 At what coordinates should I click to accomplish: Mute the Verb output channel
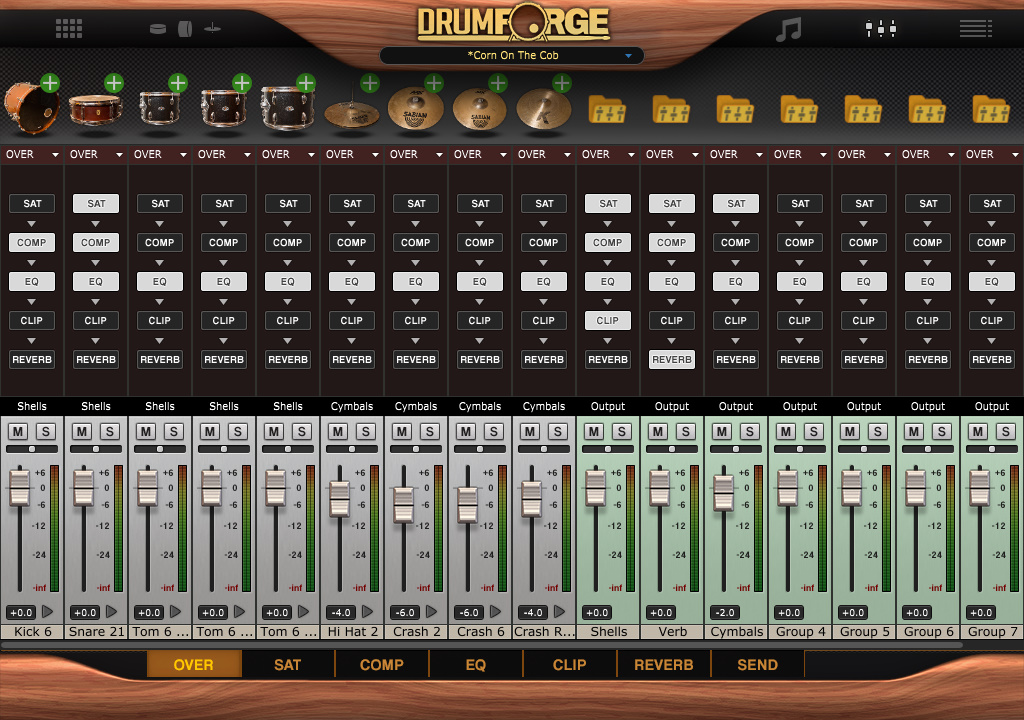click(x=658, y=431)
